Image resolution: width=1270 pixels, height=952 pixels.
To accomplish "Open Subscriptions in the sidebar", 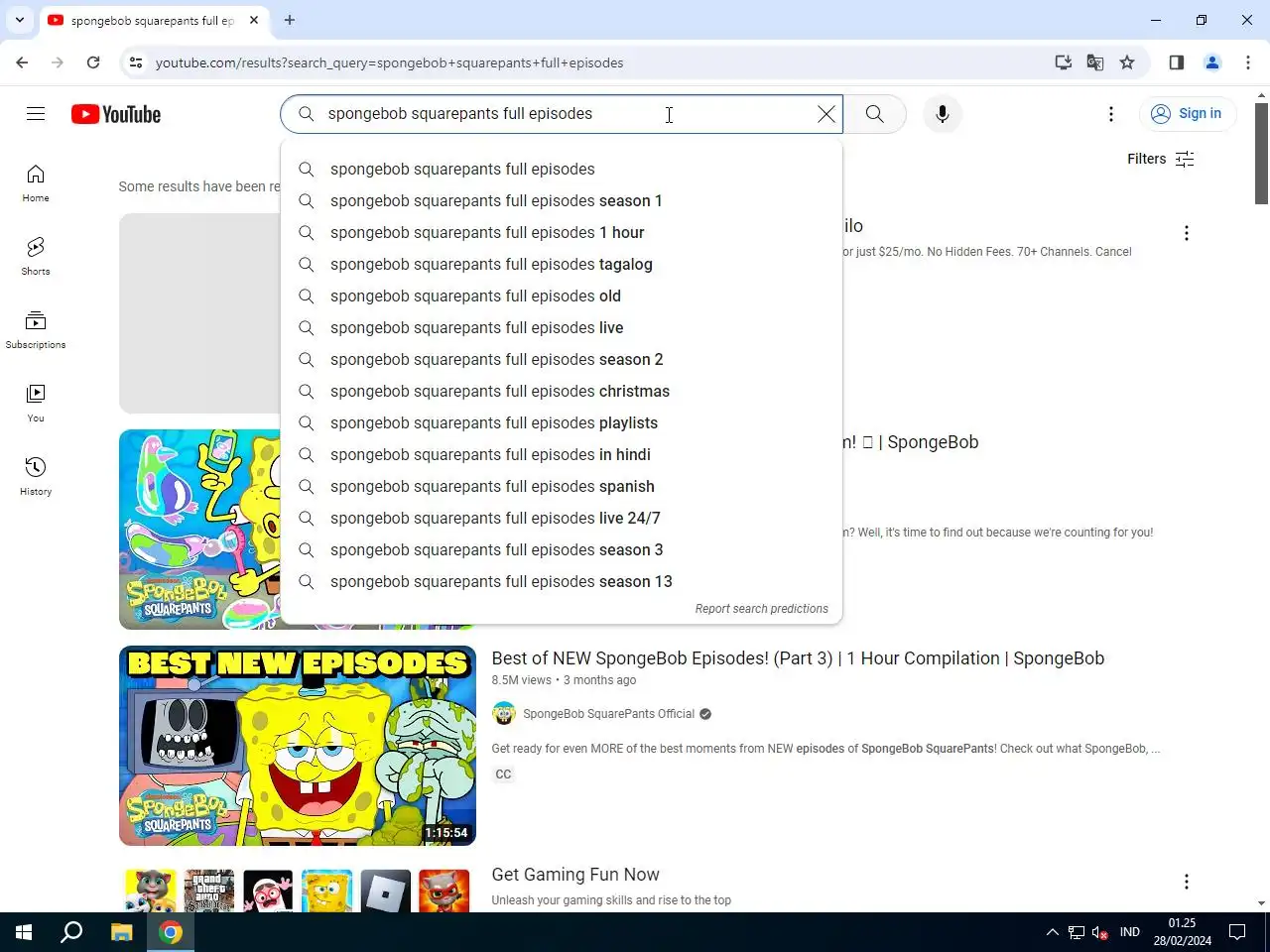I will [x=36, y=330].
